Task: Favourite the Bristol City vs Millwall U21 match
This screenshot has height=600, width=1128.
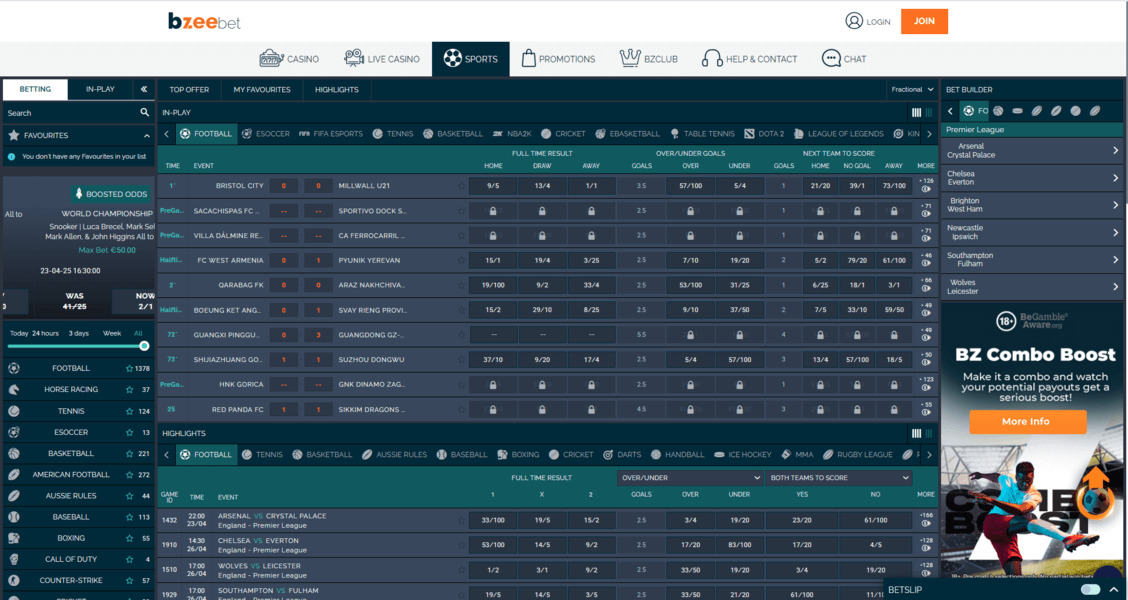Action: click(x=461, y=186)
